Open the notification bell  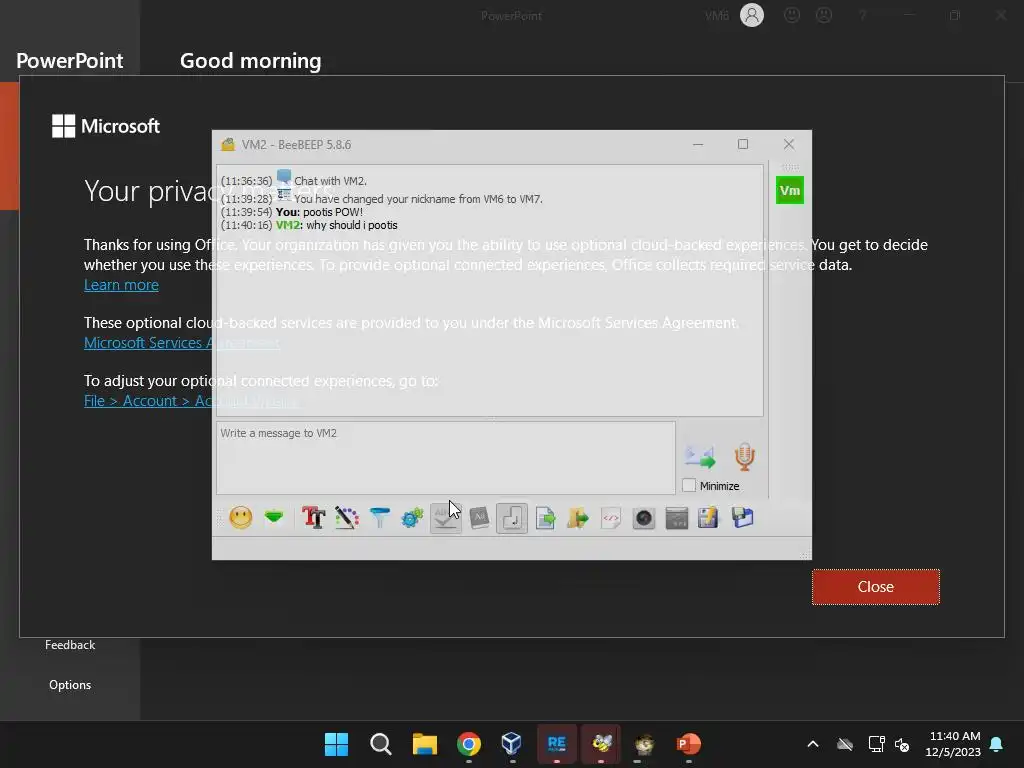point(997,744)
